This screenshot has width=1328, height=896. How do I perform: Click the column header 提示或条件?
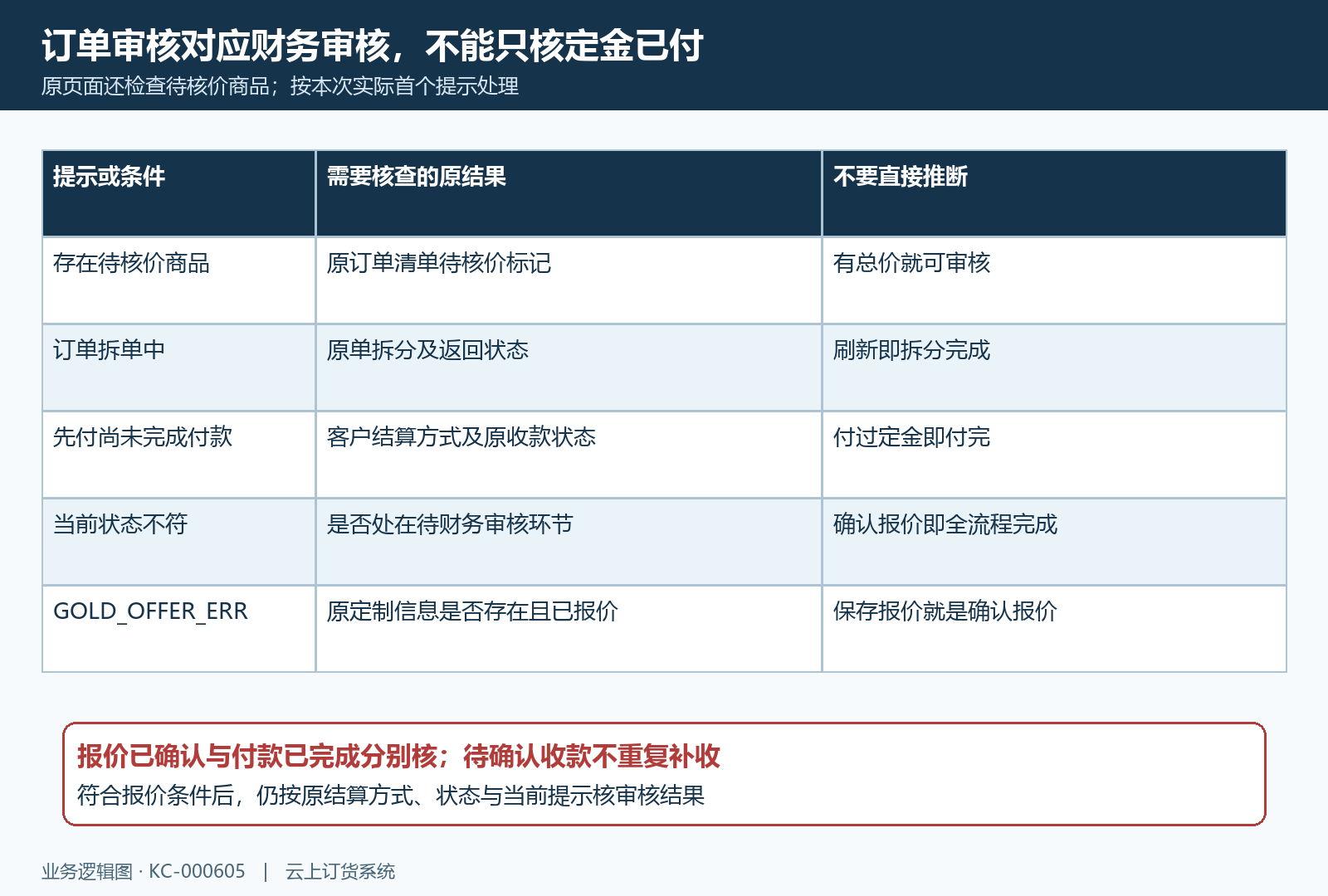click(178, 193)
